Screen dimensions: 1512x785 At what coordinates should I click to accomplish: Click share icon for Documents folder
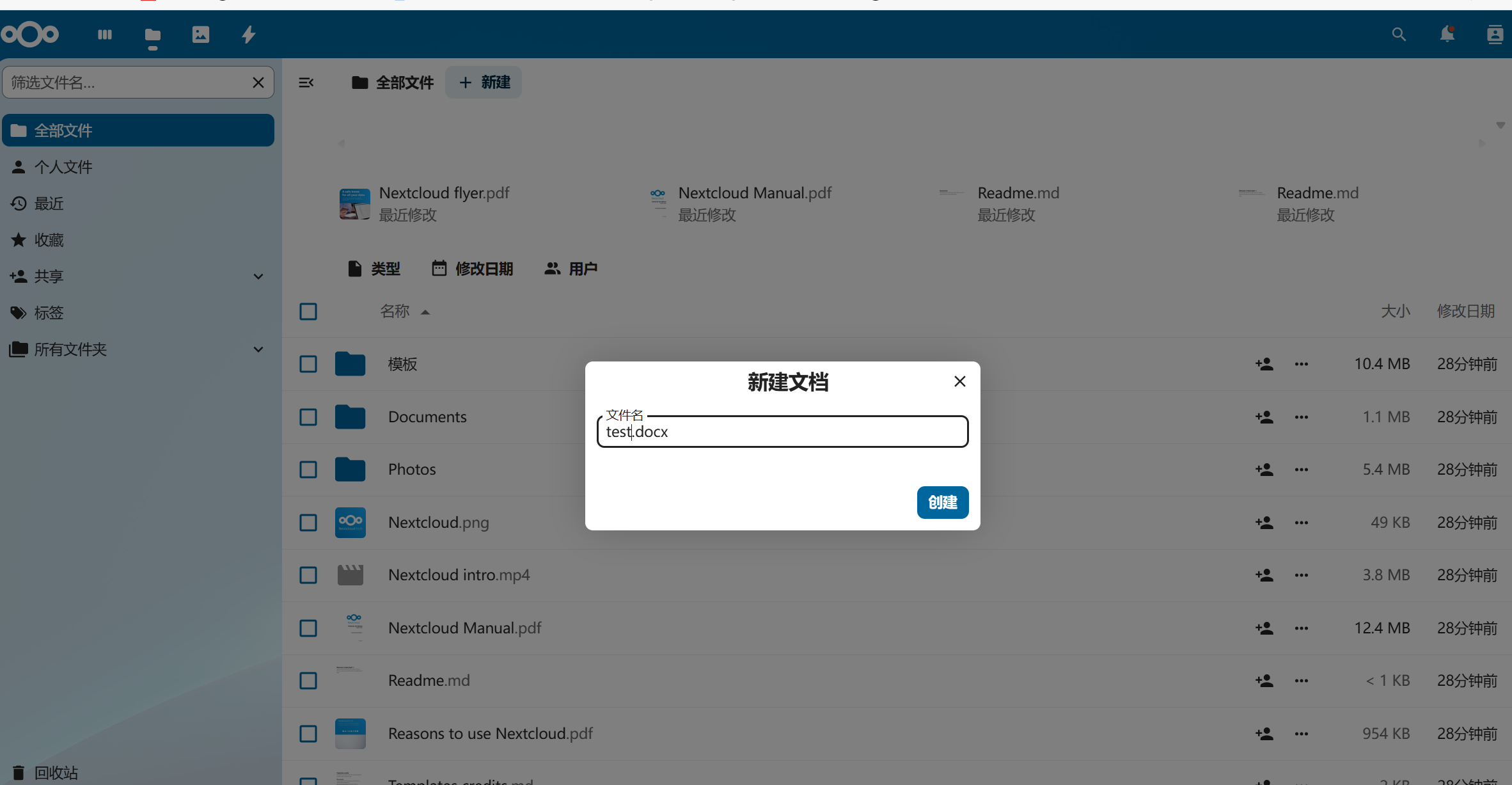(1264, 417)
